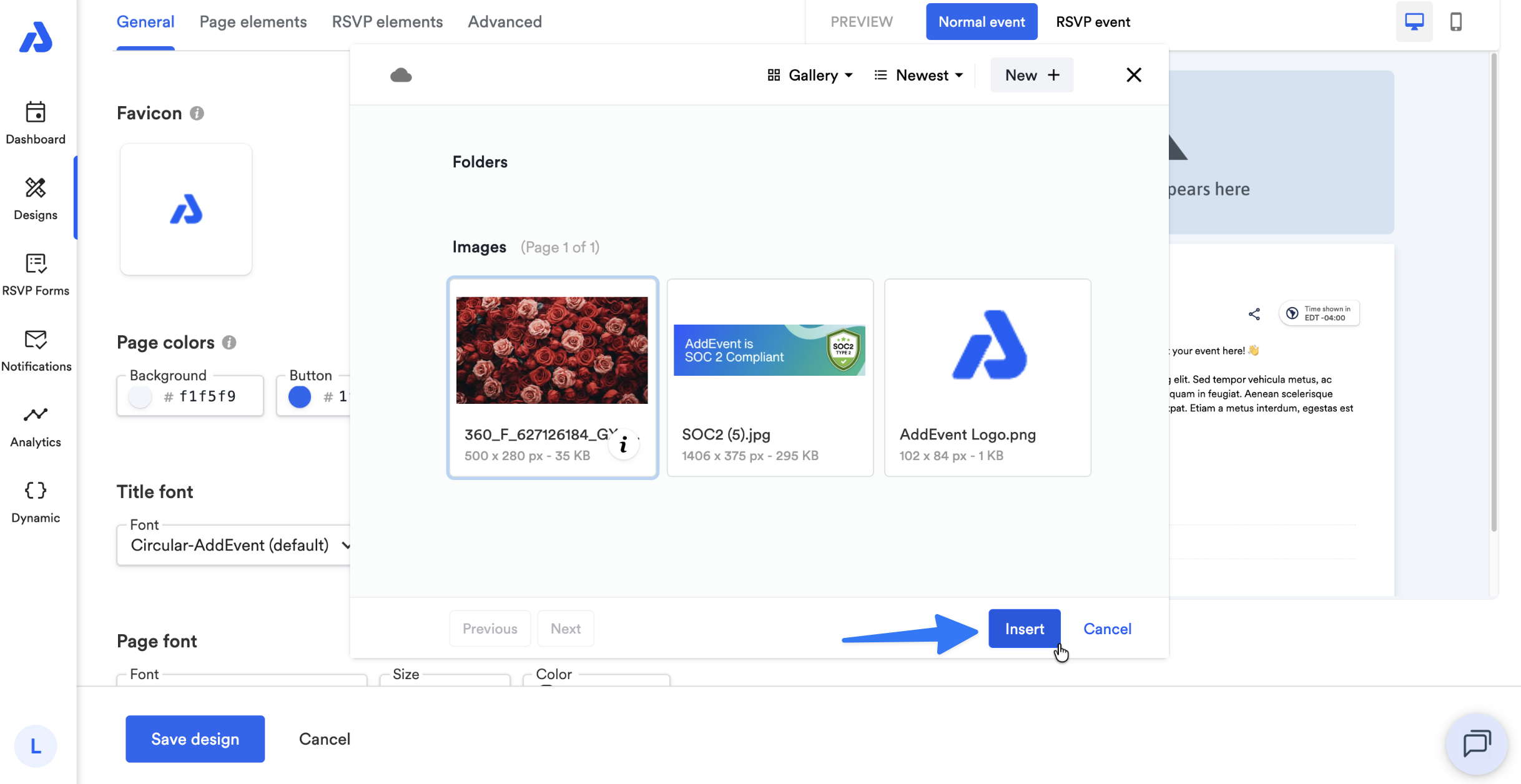Viewport: 1521px width, 784px height.
Task: Click the New upload button
Action: [1032, 75]
